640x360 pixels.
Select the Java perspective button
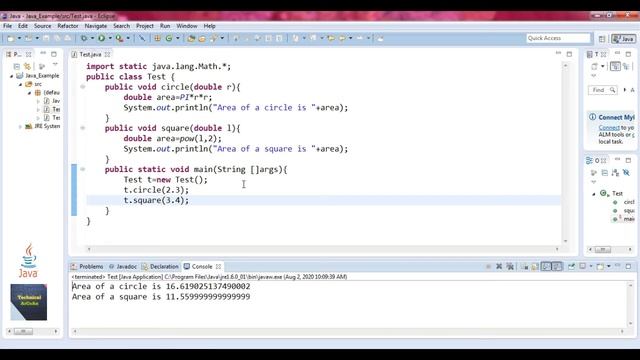point(623,39)
